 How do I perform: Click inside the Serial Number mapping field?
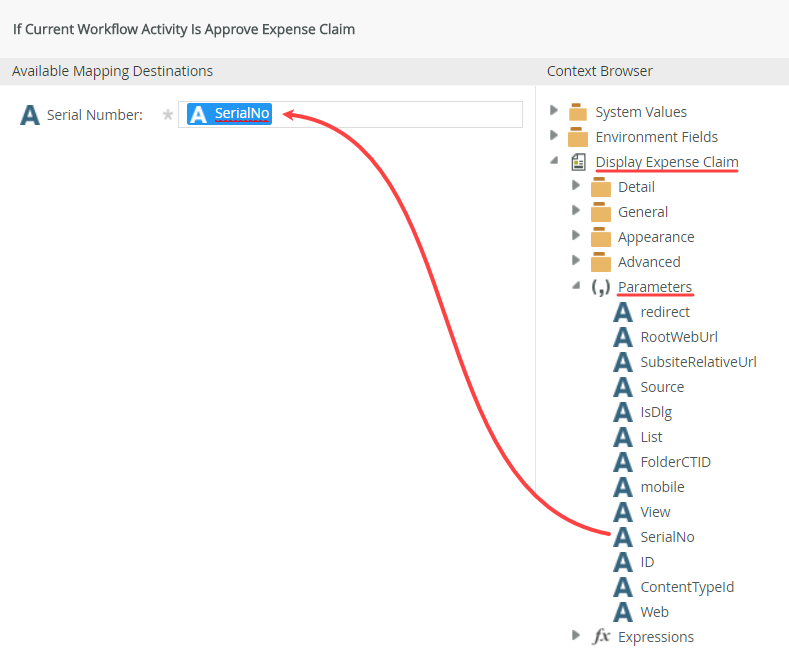[x=350, y=115]
